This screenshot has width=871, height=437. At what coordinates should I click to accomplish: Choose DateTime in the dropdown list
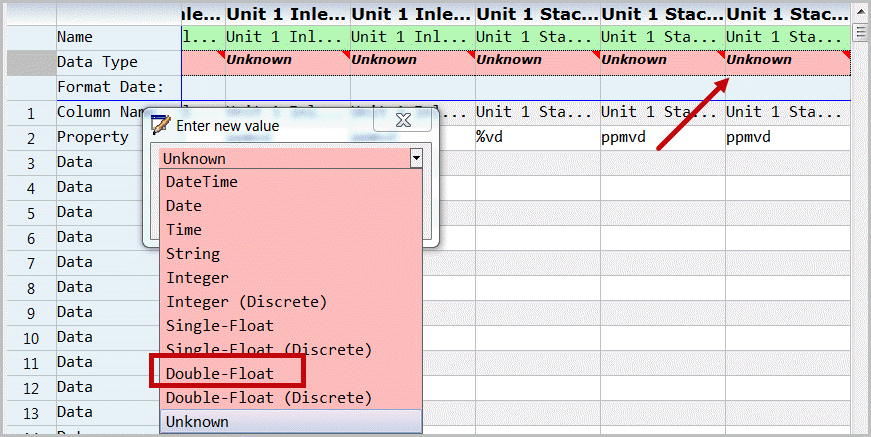201,182
